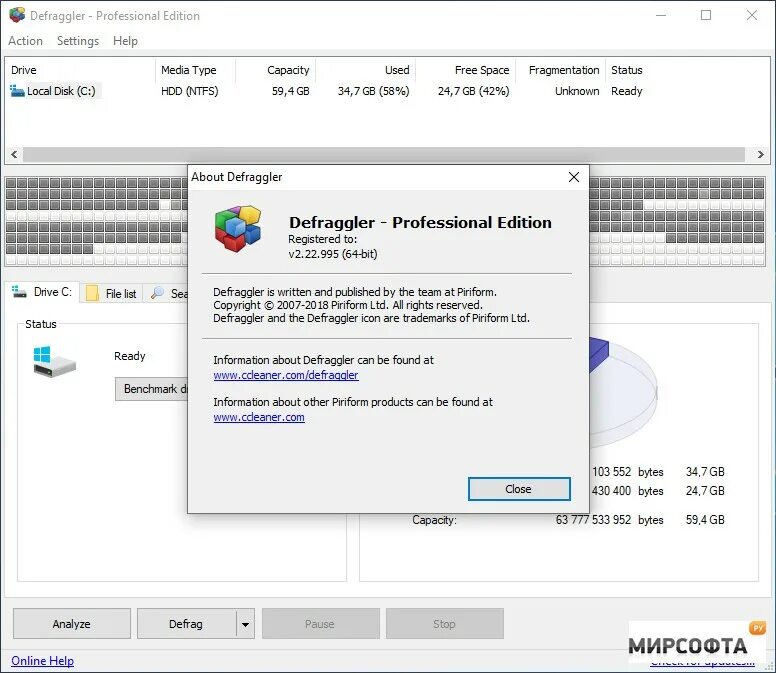Click the Defrag button
This screenshot has height=673, width=776.
pyautogui.click(x=186, y=624)
